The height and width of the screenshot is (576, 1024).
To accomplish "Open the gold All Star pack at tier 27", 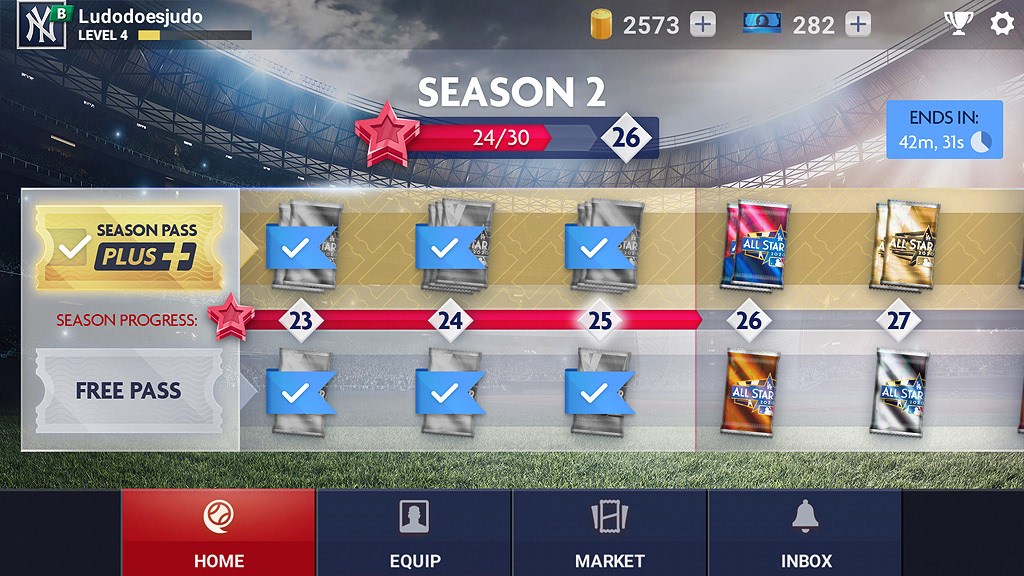I will pos(905,245).
